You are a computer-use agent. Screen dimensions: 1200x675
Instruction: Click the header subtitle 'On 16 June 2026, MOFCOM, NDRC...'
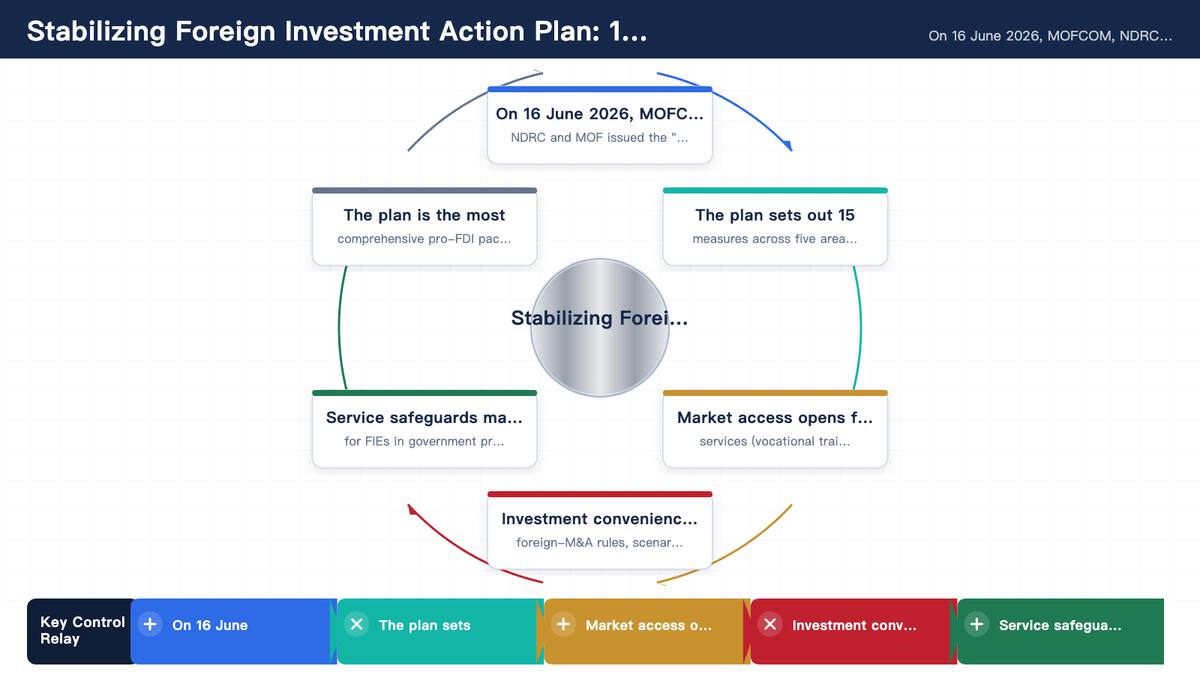1050,36
